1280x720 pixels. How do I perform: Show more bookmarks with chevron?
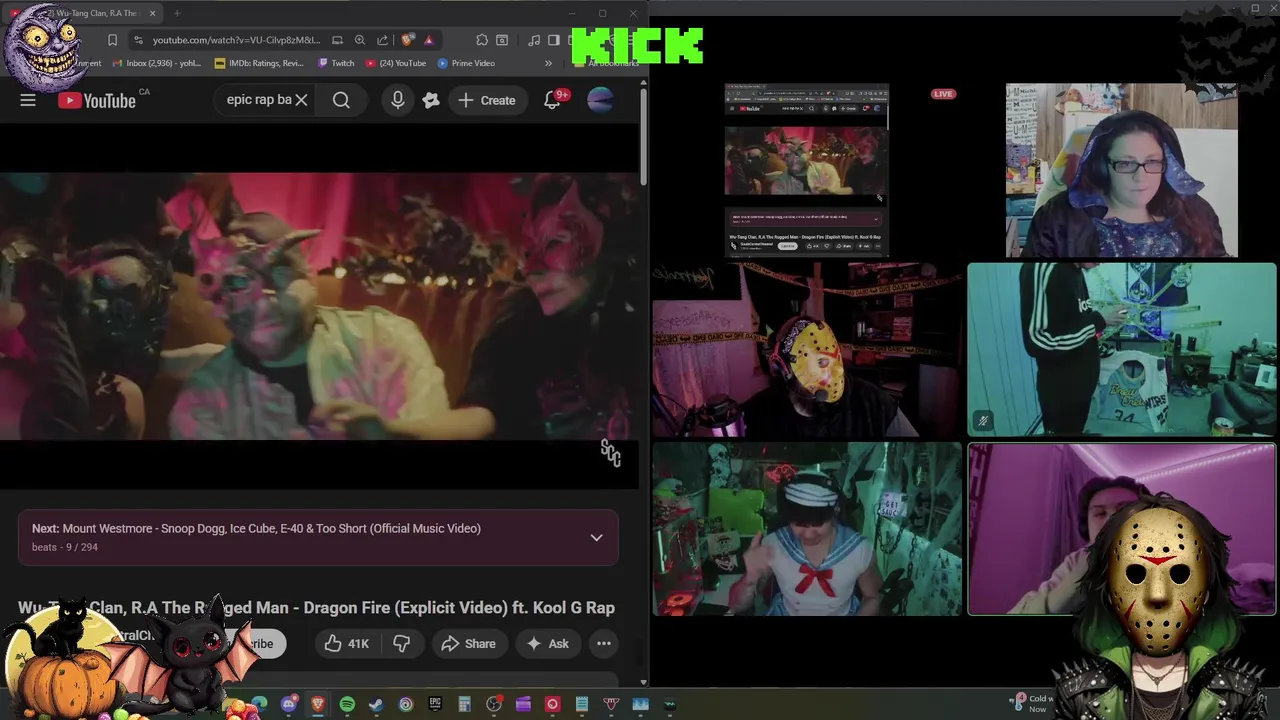pos(548,63)
